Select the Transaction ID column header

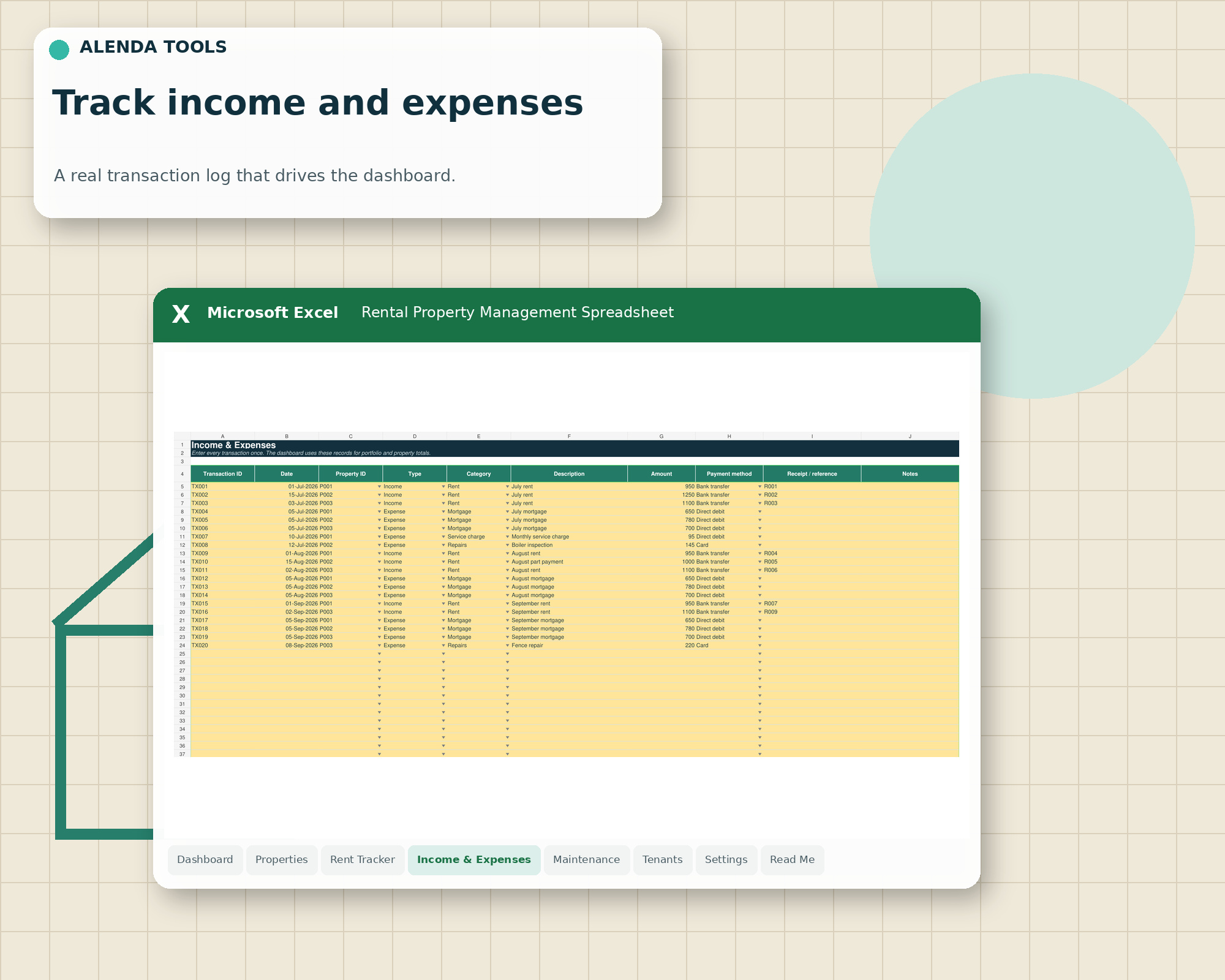point(222,474)
